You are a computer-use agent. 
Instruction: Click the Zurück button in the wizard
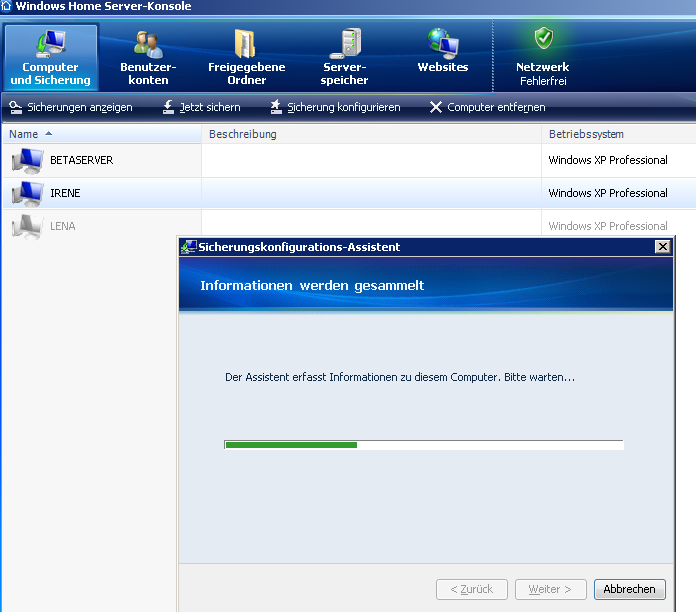pos(472,589)
